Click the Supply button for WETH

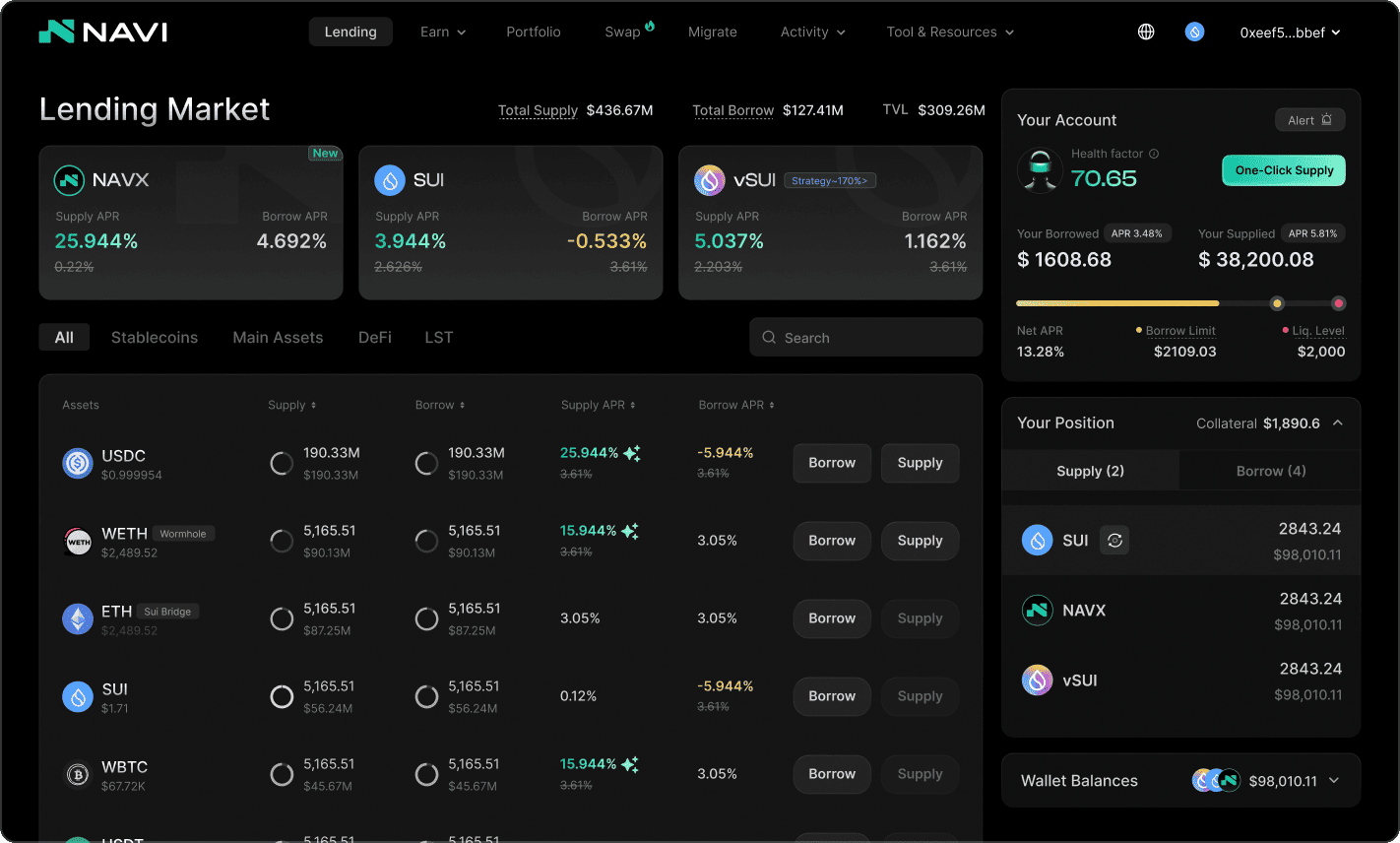click(x=920, y=540)
